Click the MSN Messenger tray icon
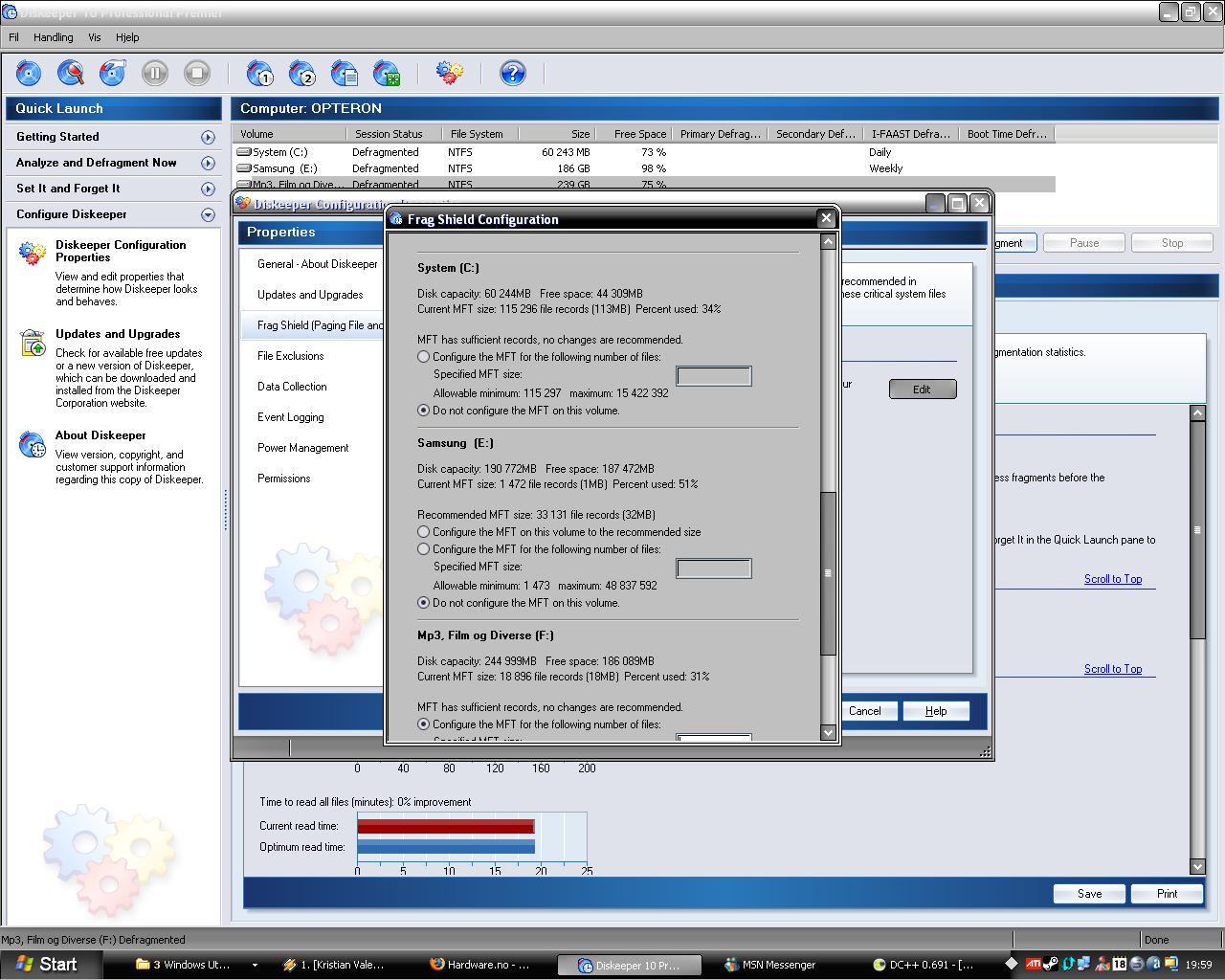The image size is (1225, 980). [1102, 964]
